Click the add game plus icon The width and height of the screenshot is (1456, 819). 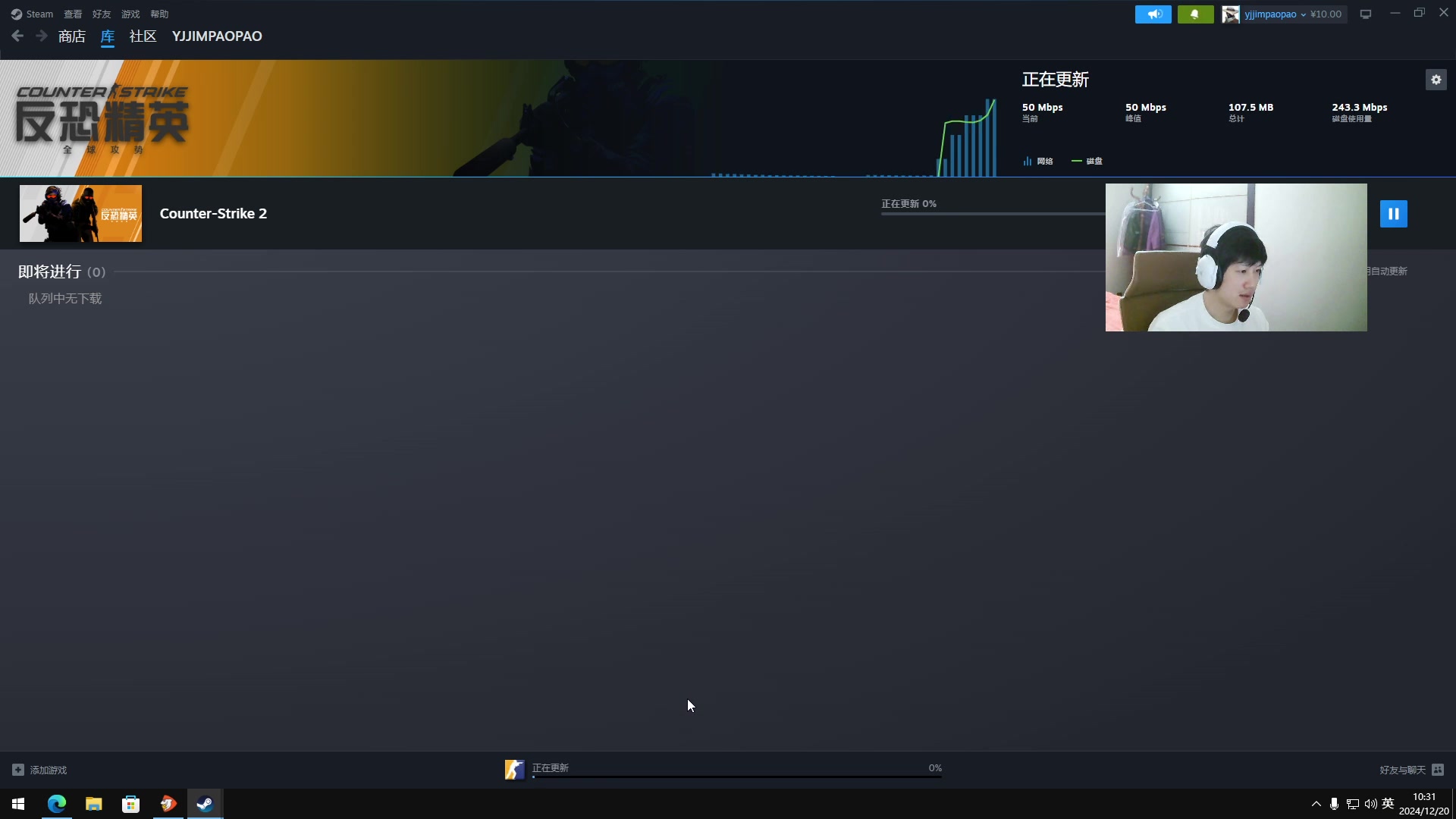pos(18,770)
